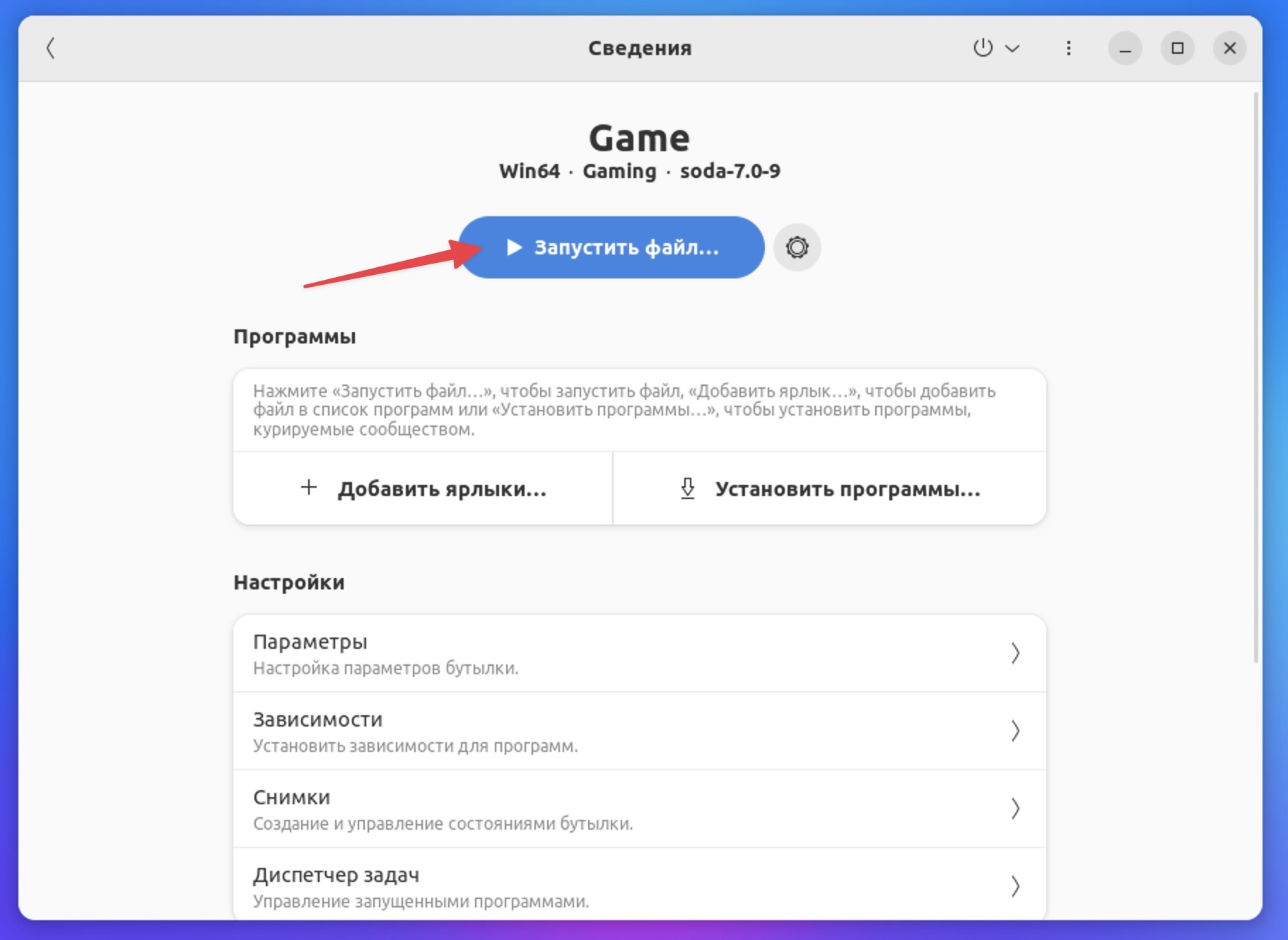This screenshot has height=940, width=1288.
Task: Open the Снимки row
Action: coord(640,809)
